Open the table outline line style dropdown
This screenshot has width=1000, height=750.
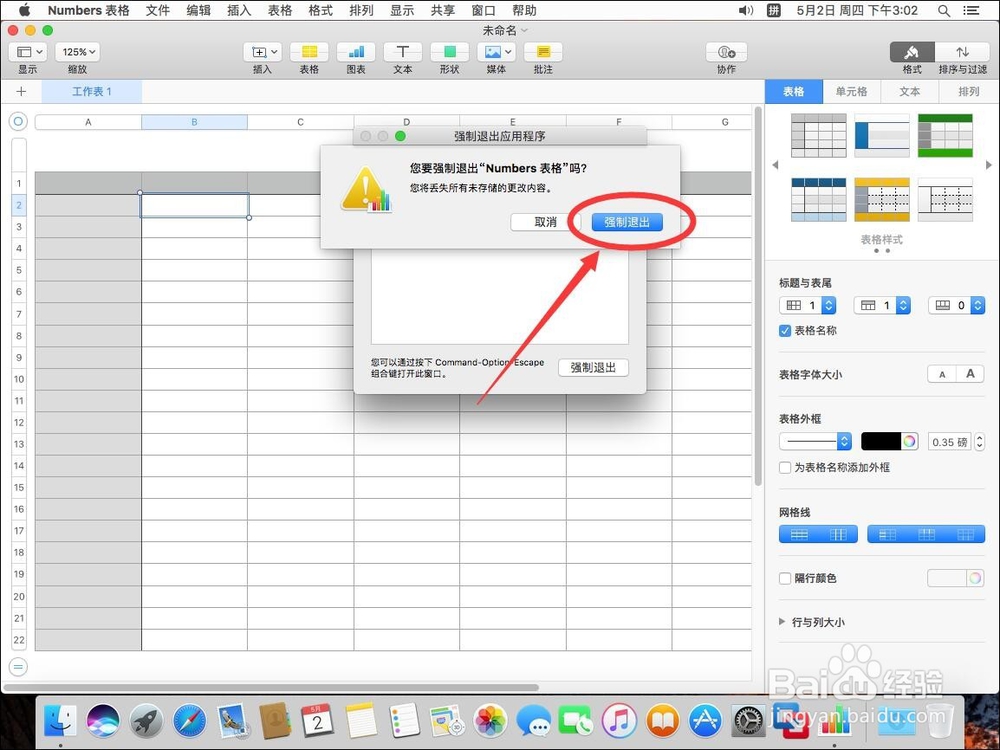[x=816, y=441]
